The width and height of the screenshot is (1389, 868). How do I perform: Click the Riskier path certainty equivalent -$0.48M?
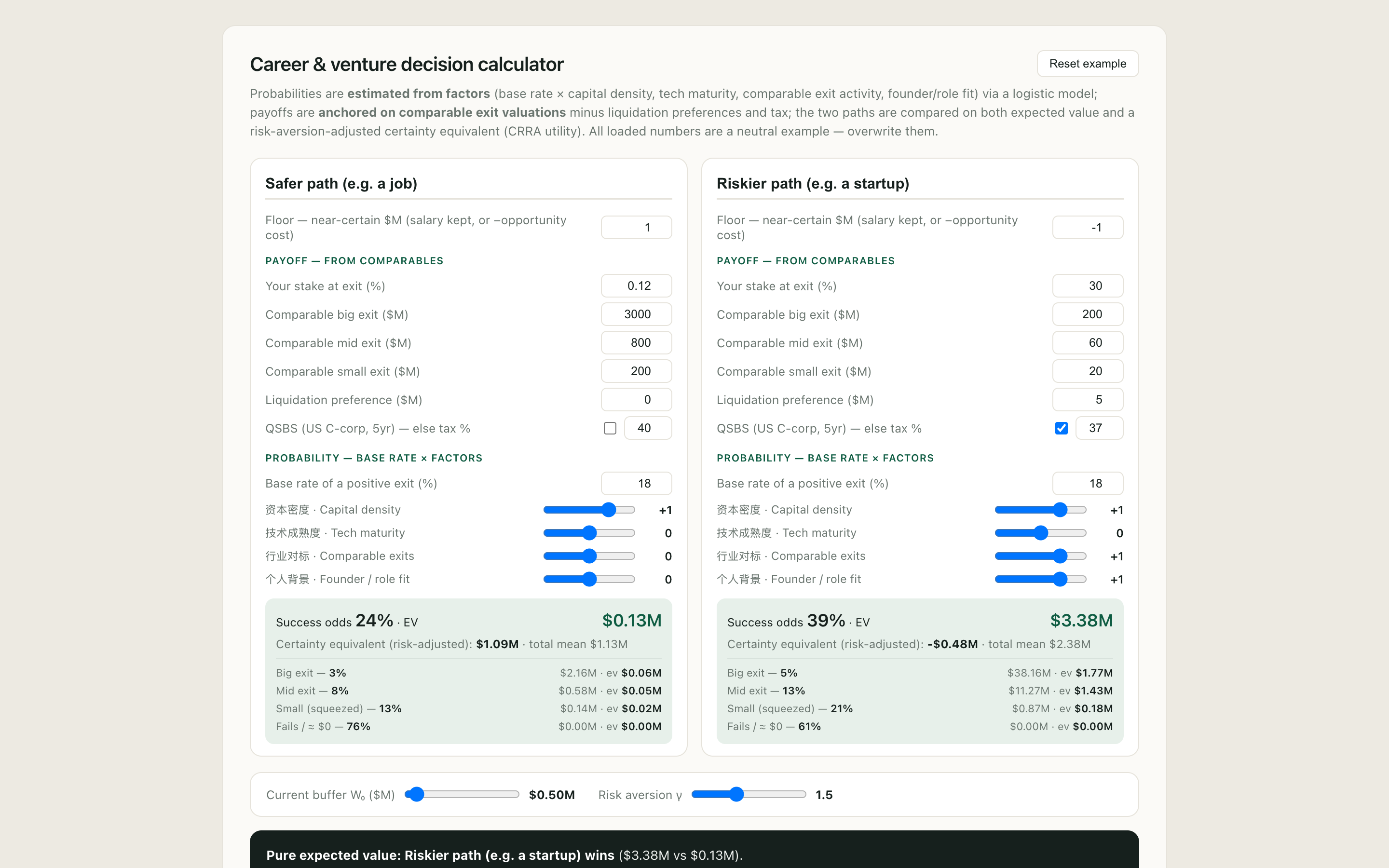tap(952, 644)
